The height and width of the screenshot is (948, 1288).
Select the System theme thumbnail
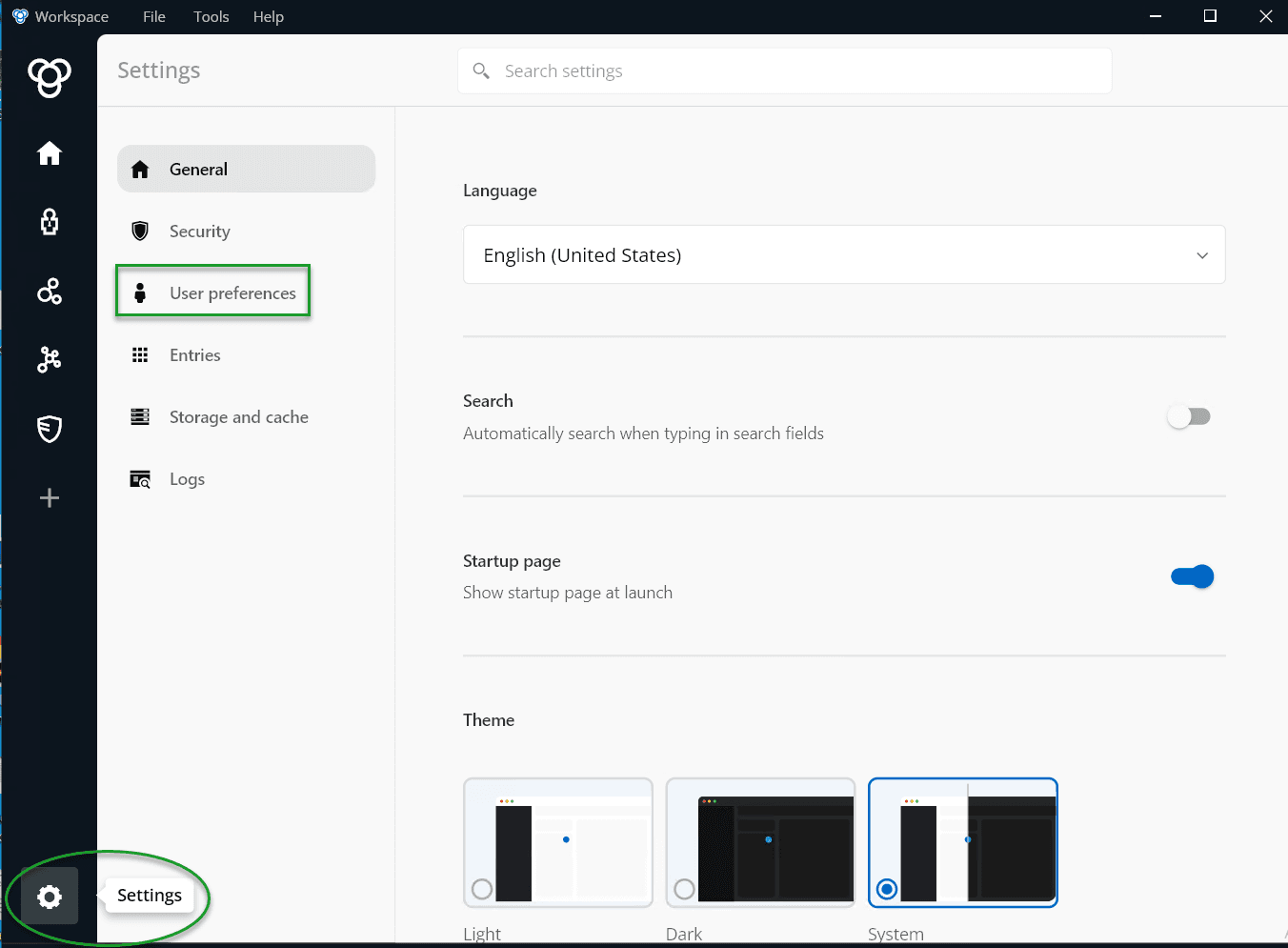pos(963,841)
